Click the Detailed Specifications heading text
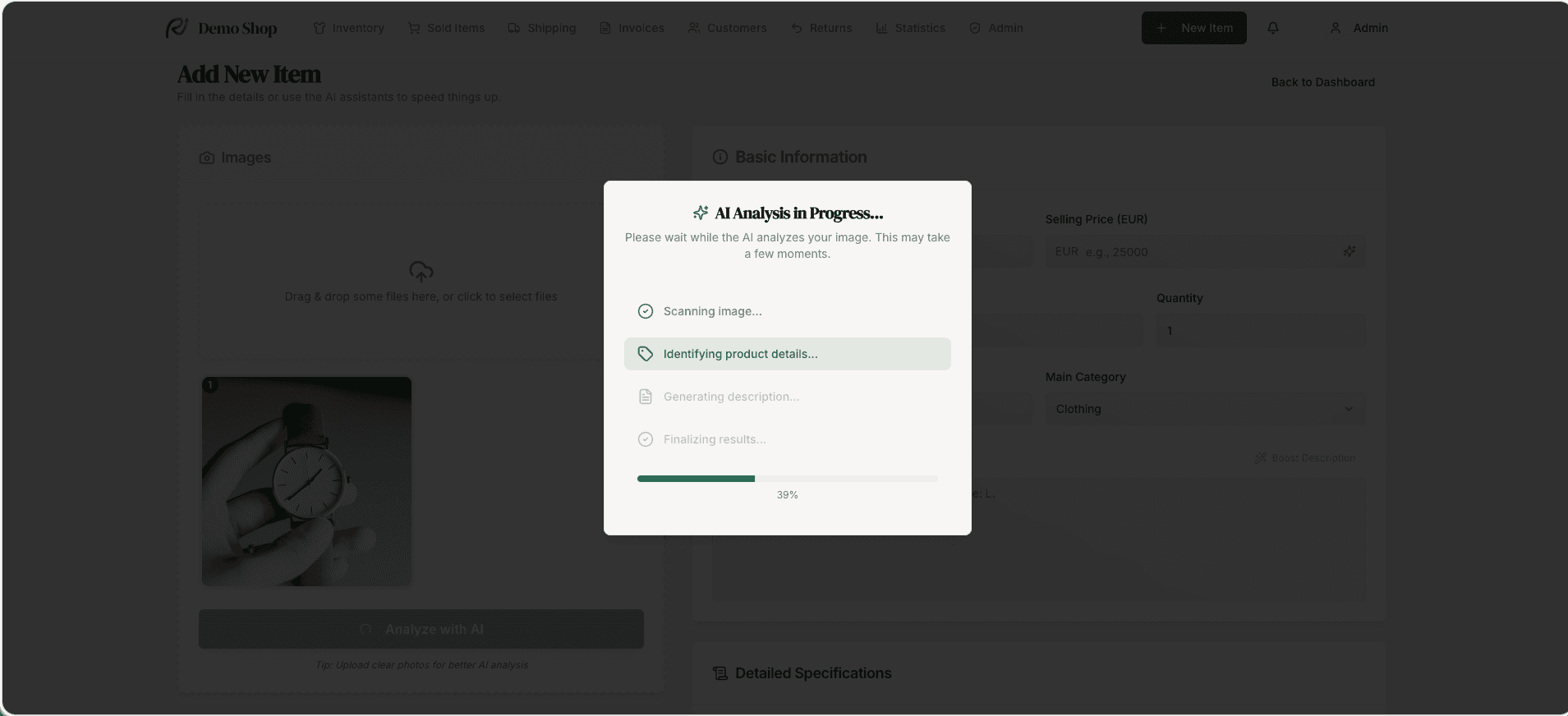The width and height of the screenshot is (1568, 716). pyautogui.click(x=813, y=673)
